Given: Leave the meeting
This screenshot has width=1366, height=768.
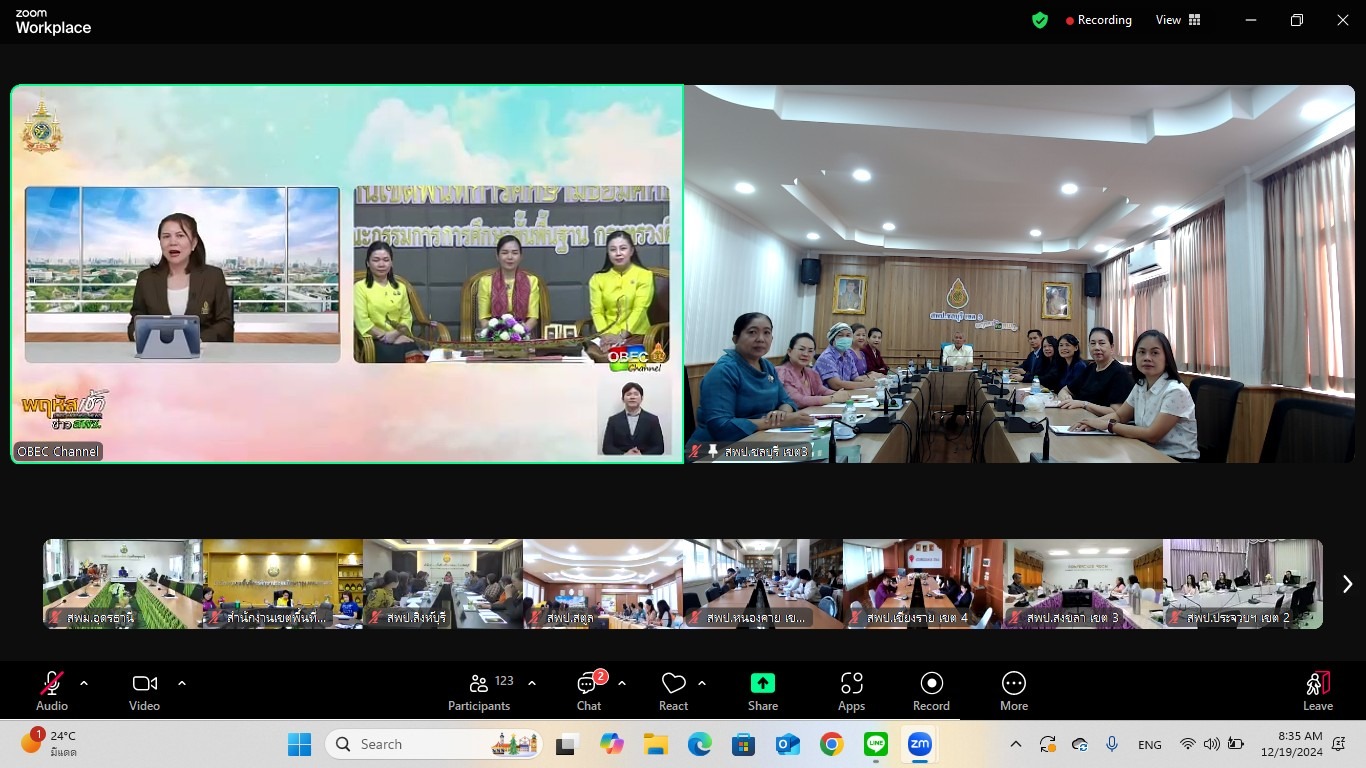Looking at the screenshot, I should click(1317, 690).
